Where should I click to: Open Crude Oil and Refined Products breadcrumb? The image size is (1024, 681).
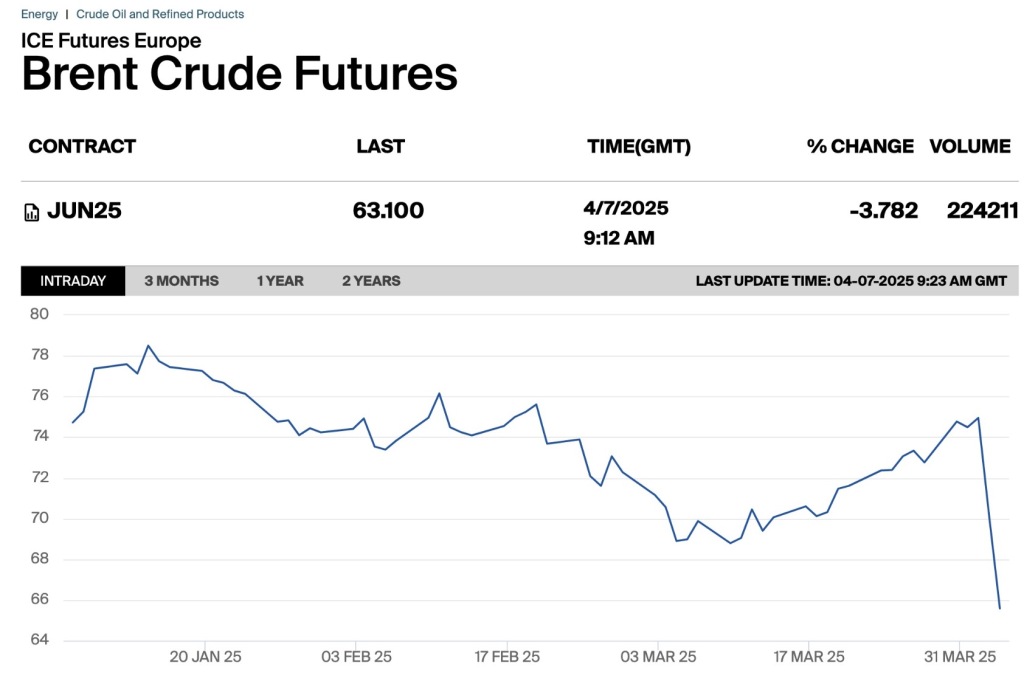[x=160, y=14]
